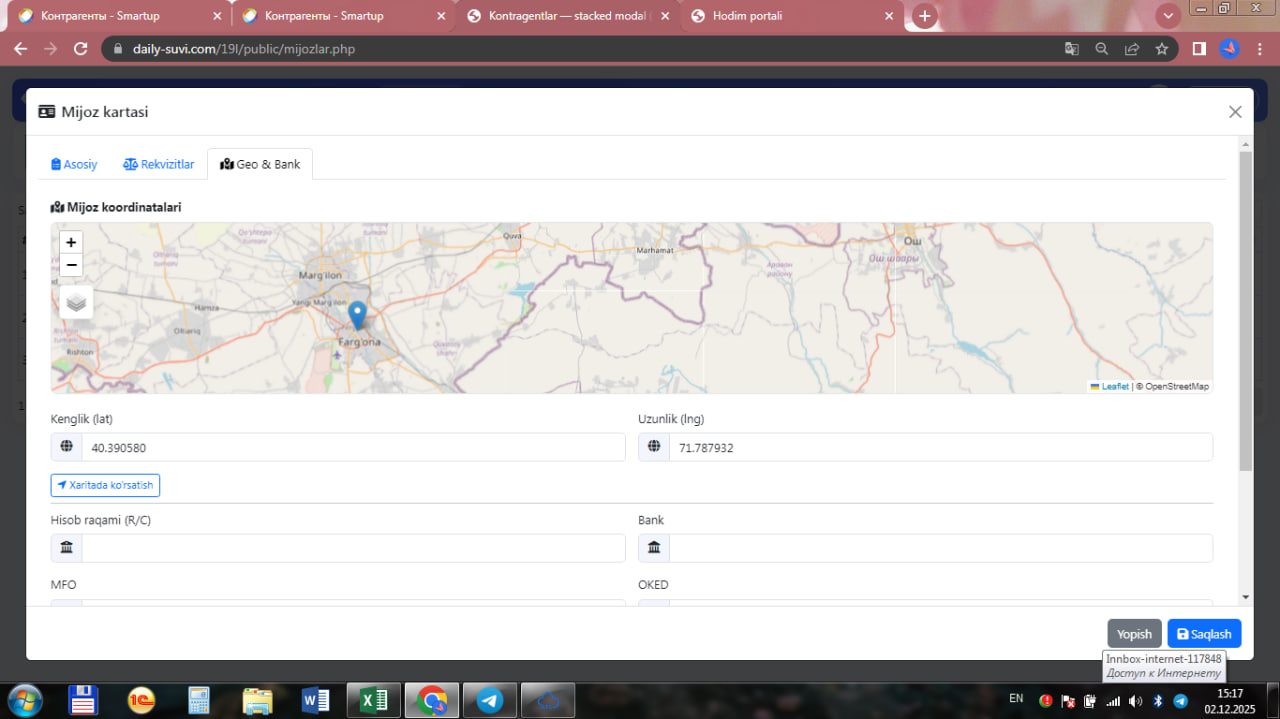
Task: Click the blue location marker on map
Action: (x=357, y=315)
